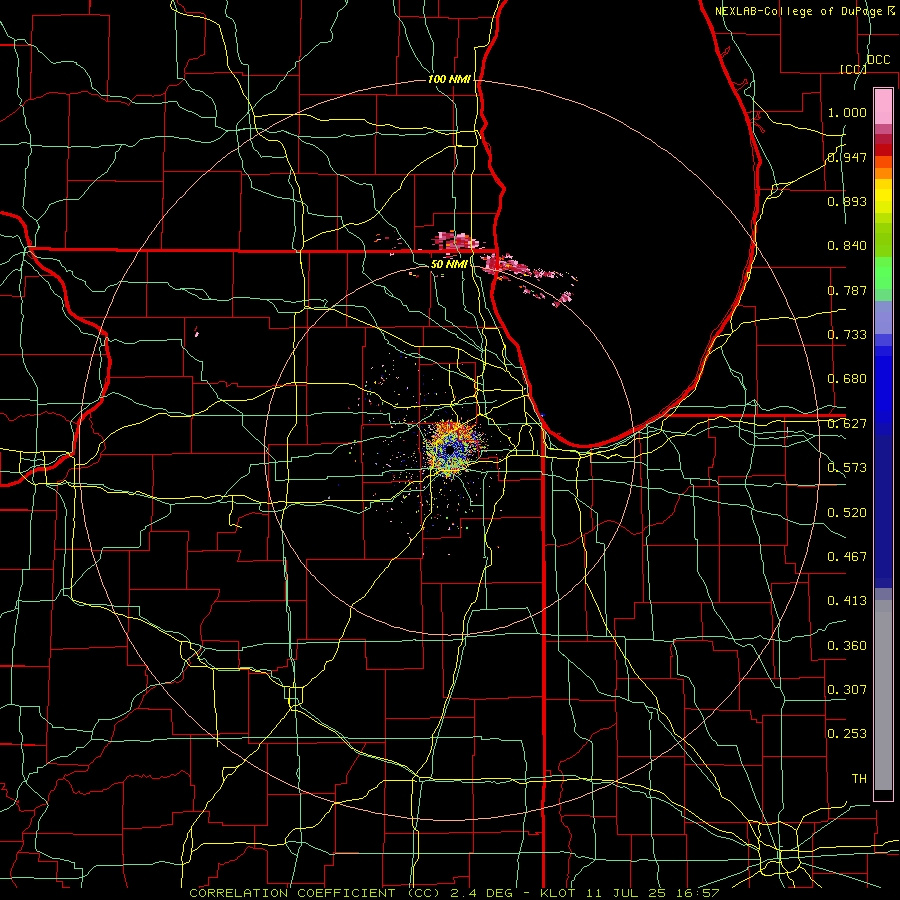The image size is (900, 900).
Task: Click the 100 NMI range ring label
Action: (x=449, y=79)
